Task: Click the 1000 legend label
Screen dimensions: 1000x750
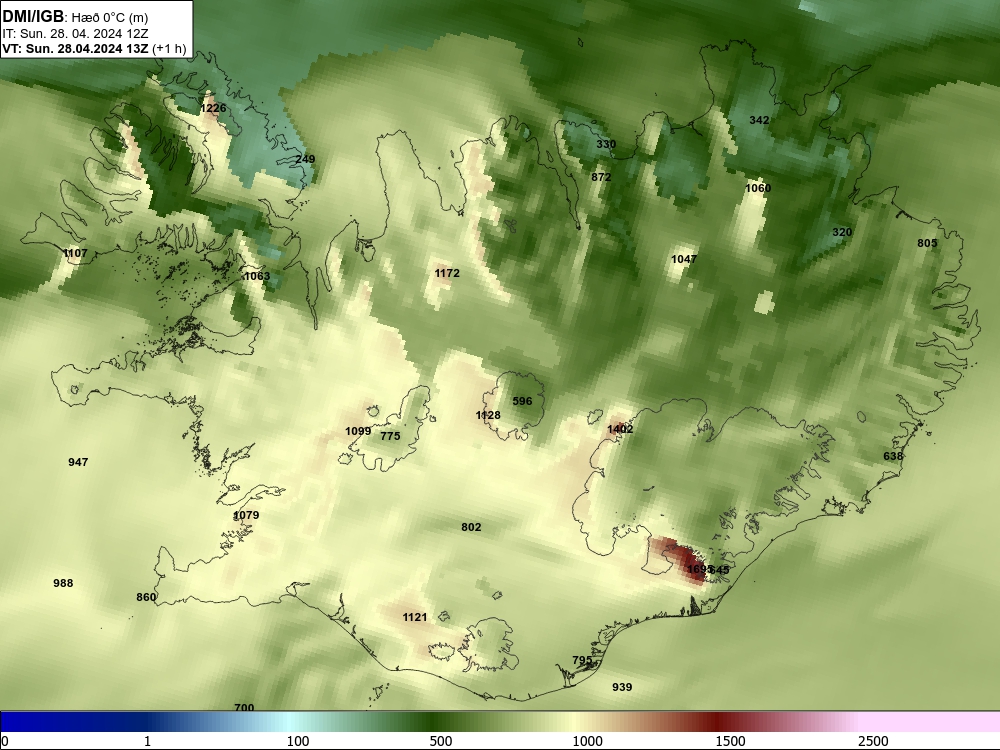Action: pos(587,741)
